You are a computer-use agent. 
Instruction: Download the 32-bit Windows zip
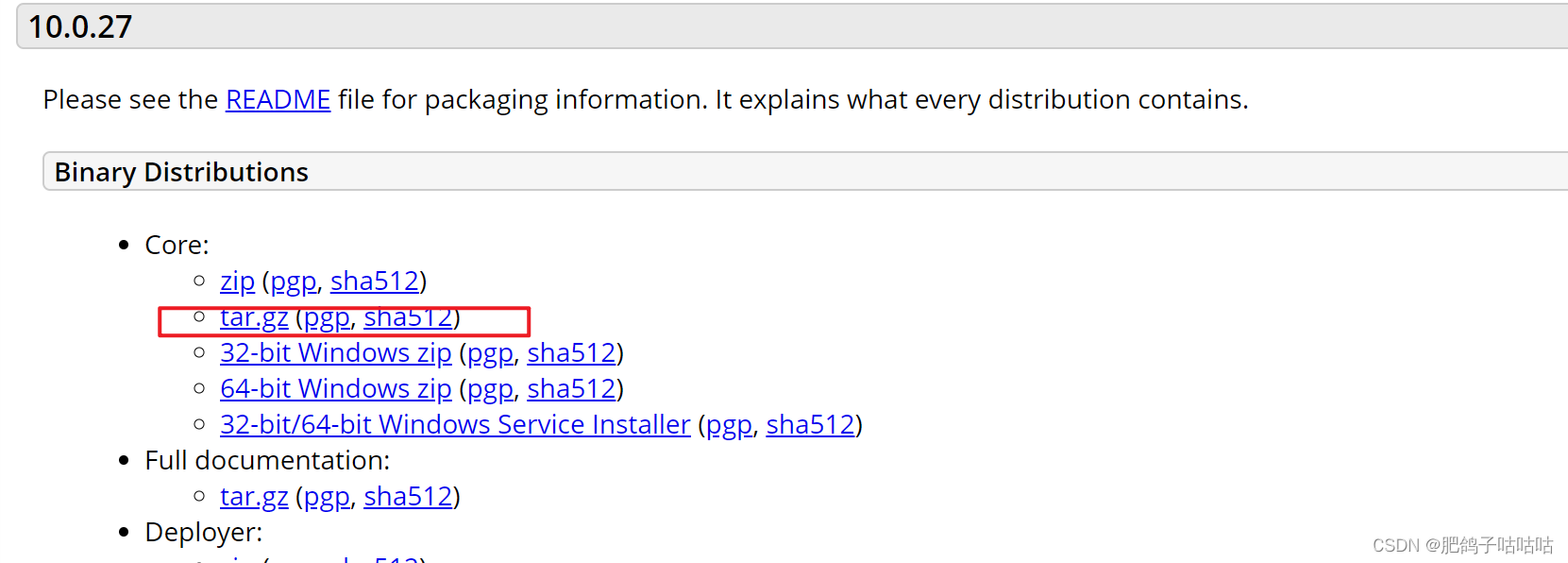pos(336,353)
